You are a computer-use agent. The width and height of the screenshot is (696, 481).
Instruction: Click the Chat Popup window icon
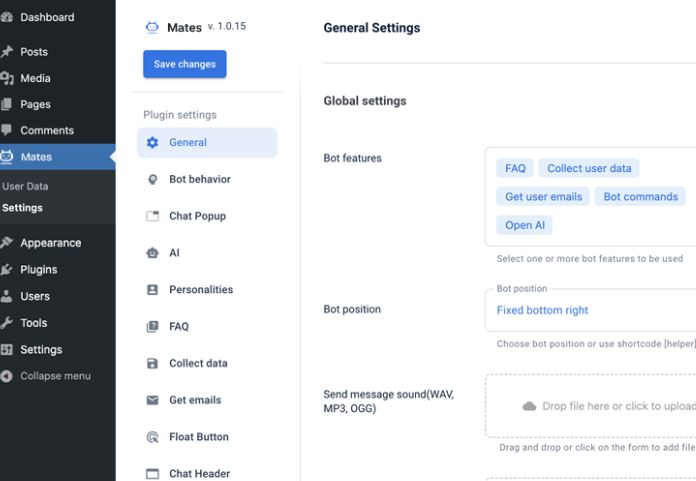click(152, 216)
